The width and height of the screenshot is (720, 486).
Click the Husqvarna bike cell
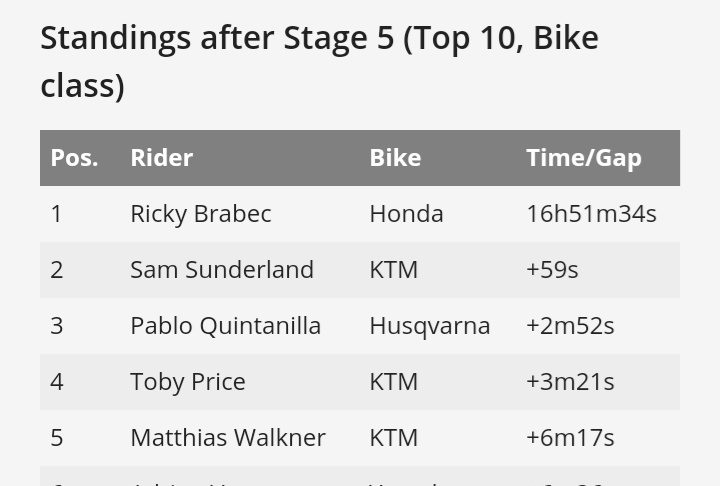(429, 326)
